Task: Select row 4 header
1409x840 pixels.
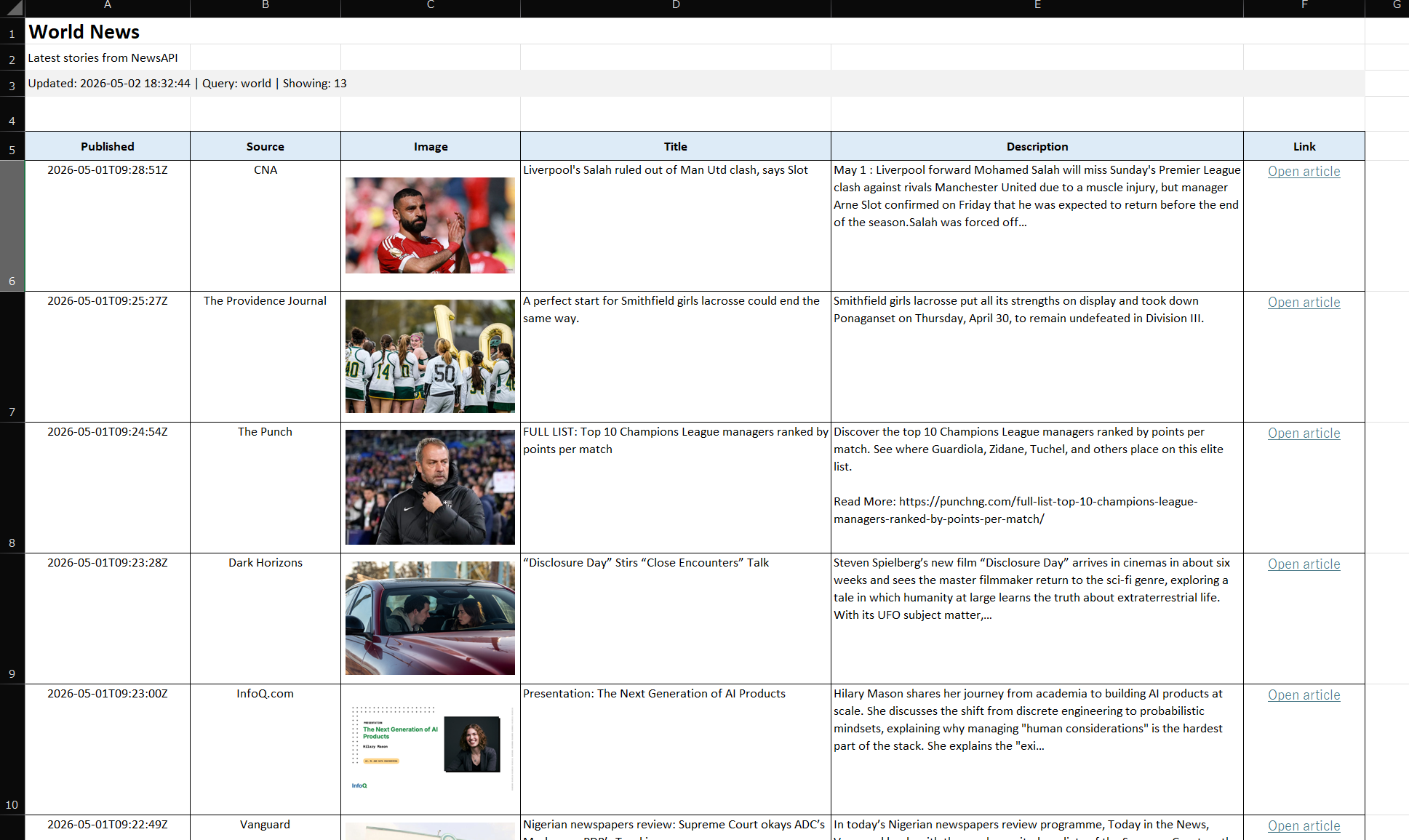Action: (12, 114)
